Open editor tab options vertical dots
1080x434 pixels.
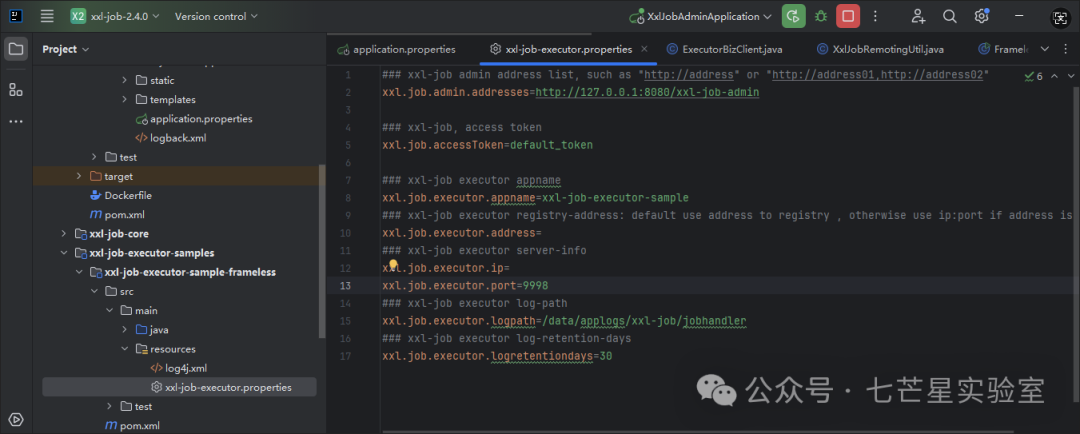(1065, 49)
